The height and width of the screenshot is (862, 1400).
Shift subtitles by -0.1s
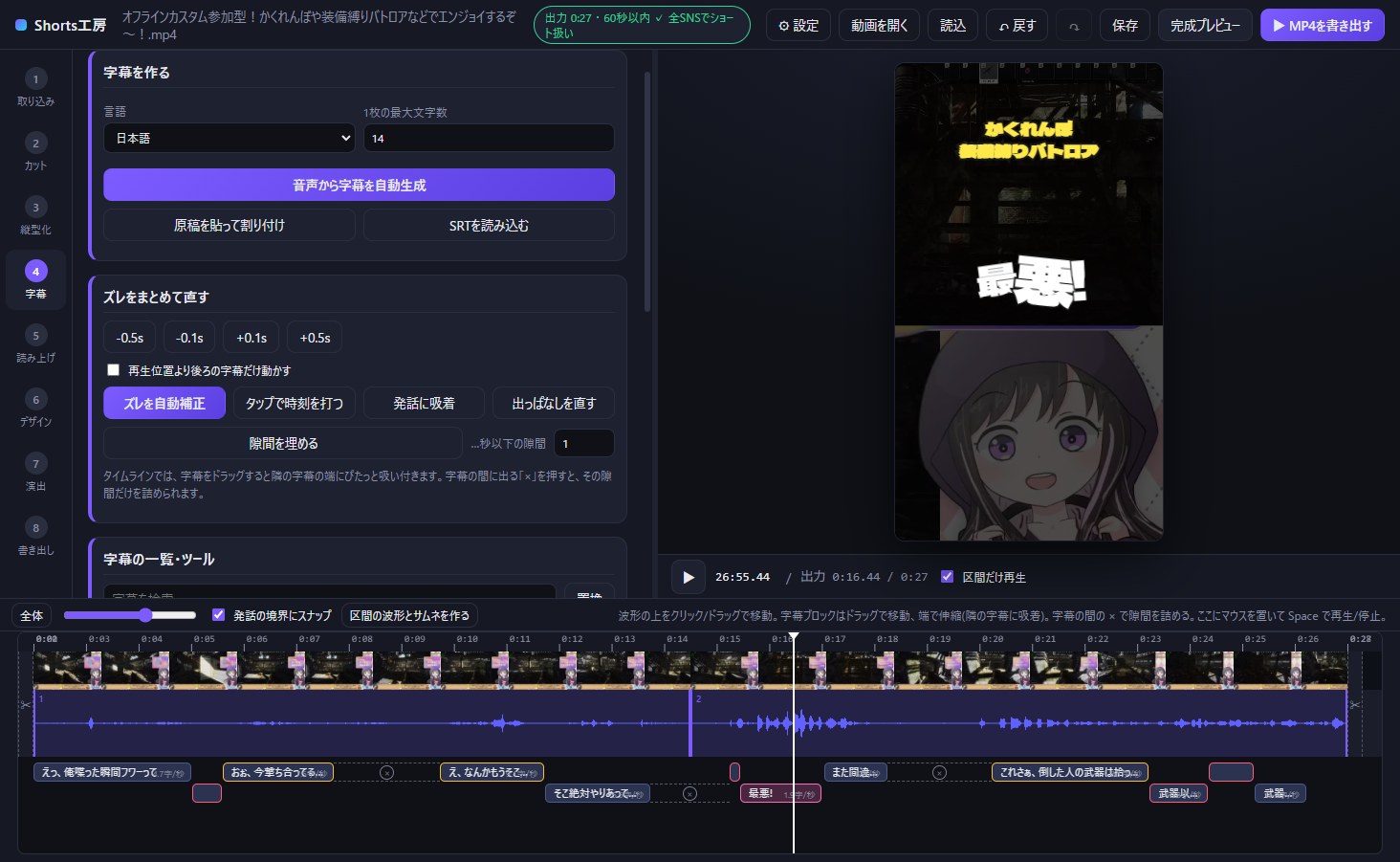pos(189,338)
